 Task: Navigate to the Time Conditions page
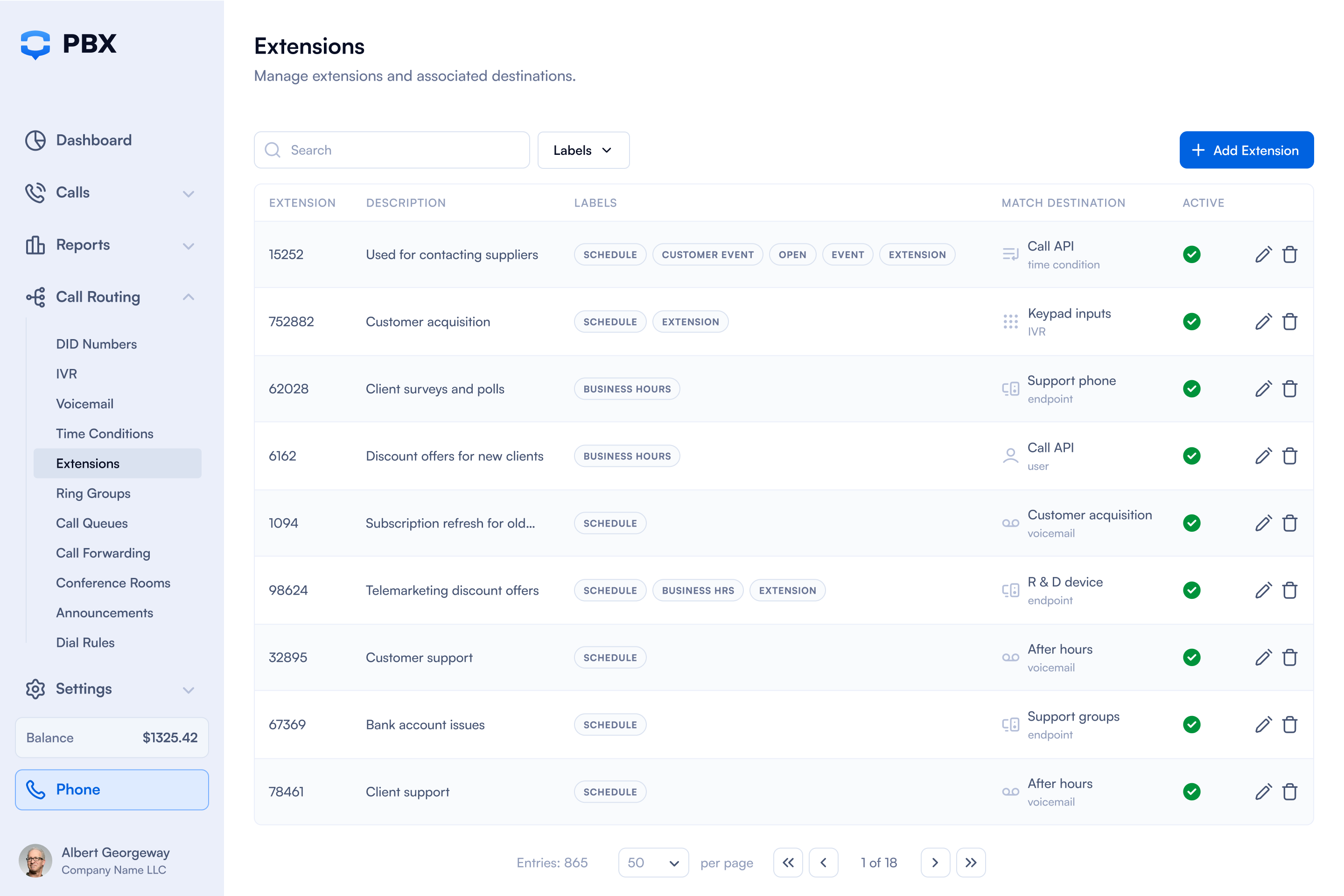[105, 434]
